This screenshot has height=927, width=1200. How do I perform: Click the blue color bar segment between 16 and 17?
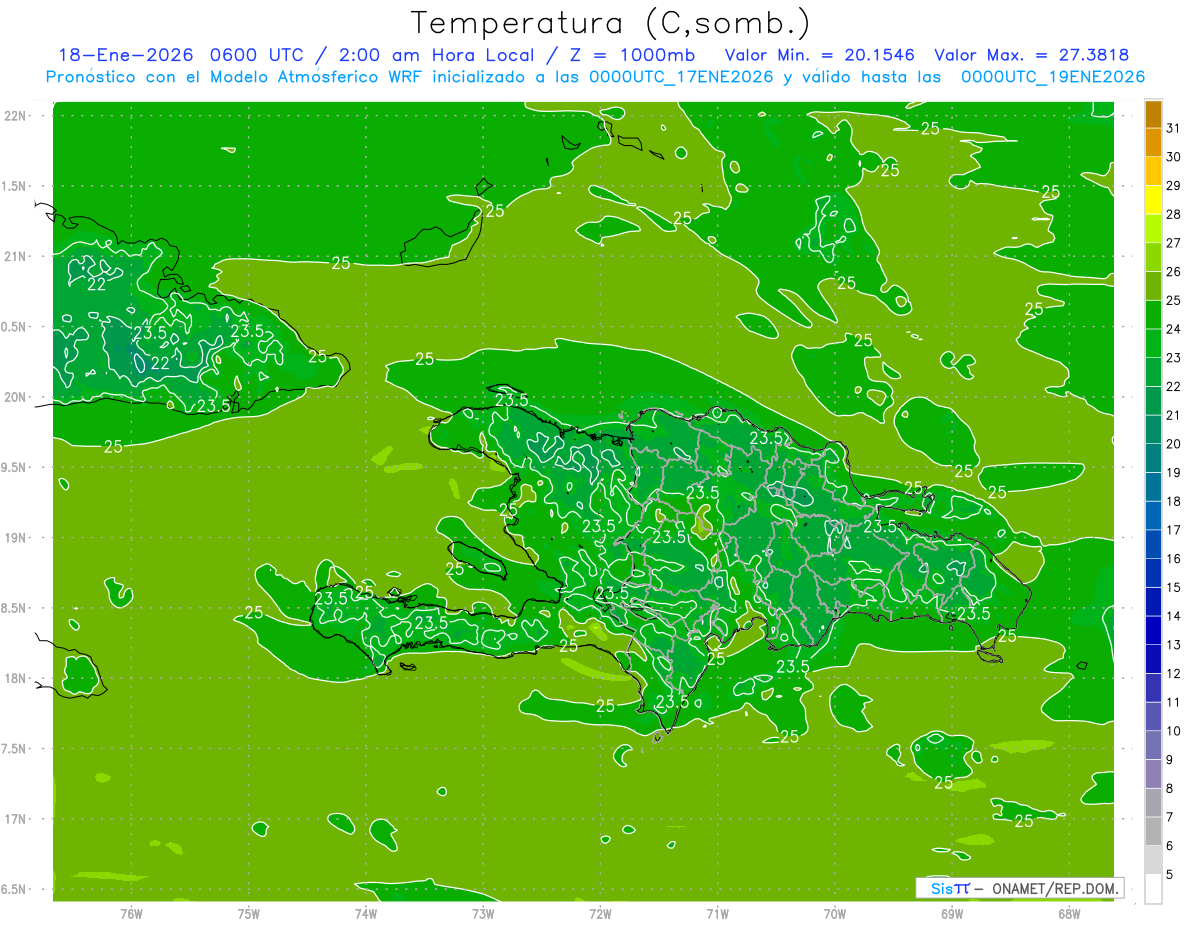[x=1153, y=544]
